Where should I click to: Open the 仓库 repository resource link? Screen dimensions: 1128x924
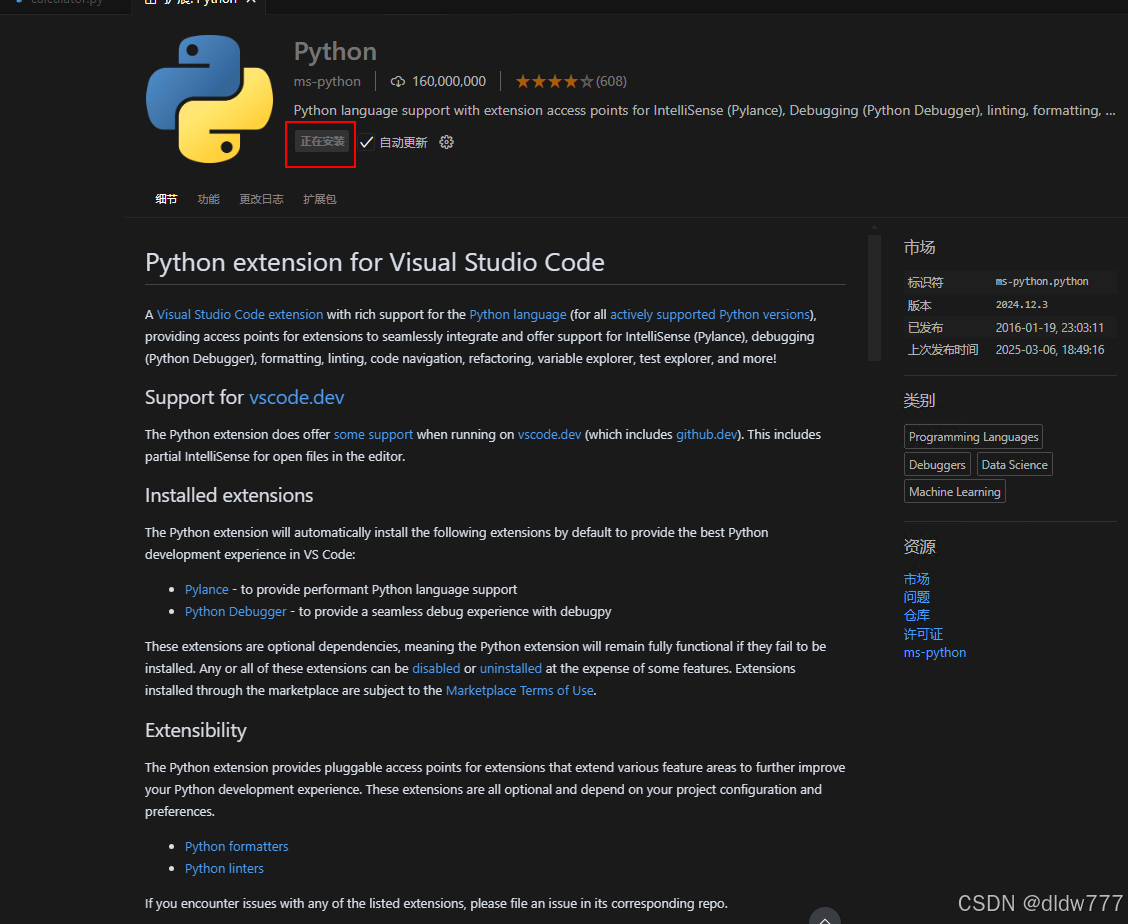(916, 615)
